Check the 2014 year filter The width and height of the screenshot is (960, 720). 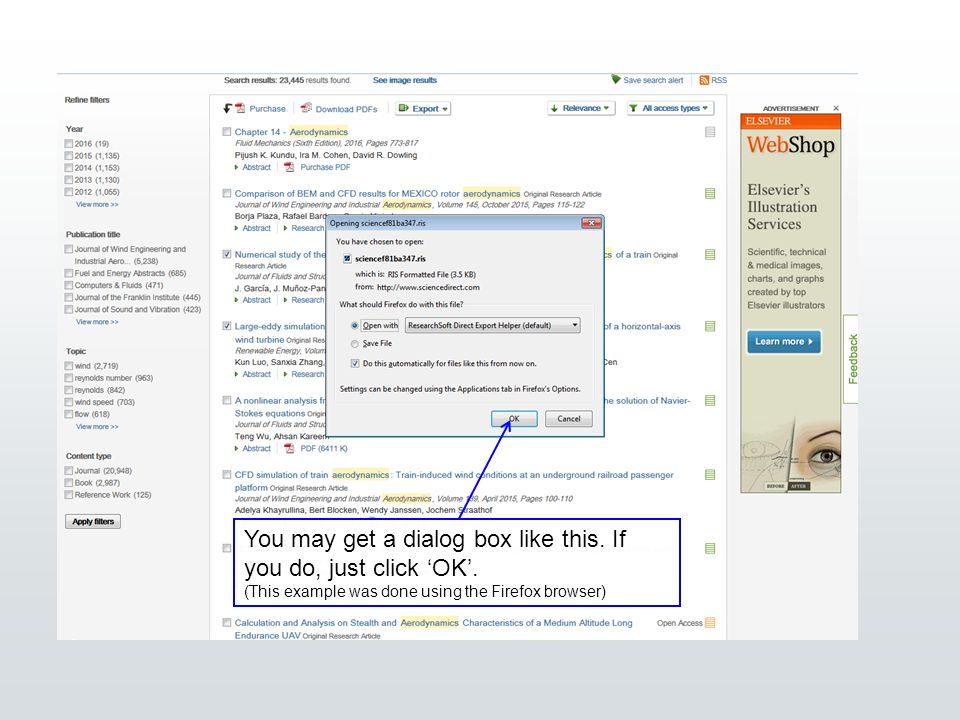click(69, 168)
